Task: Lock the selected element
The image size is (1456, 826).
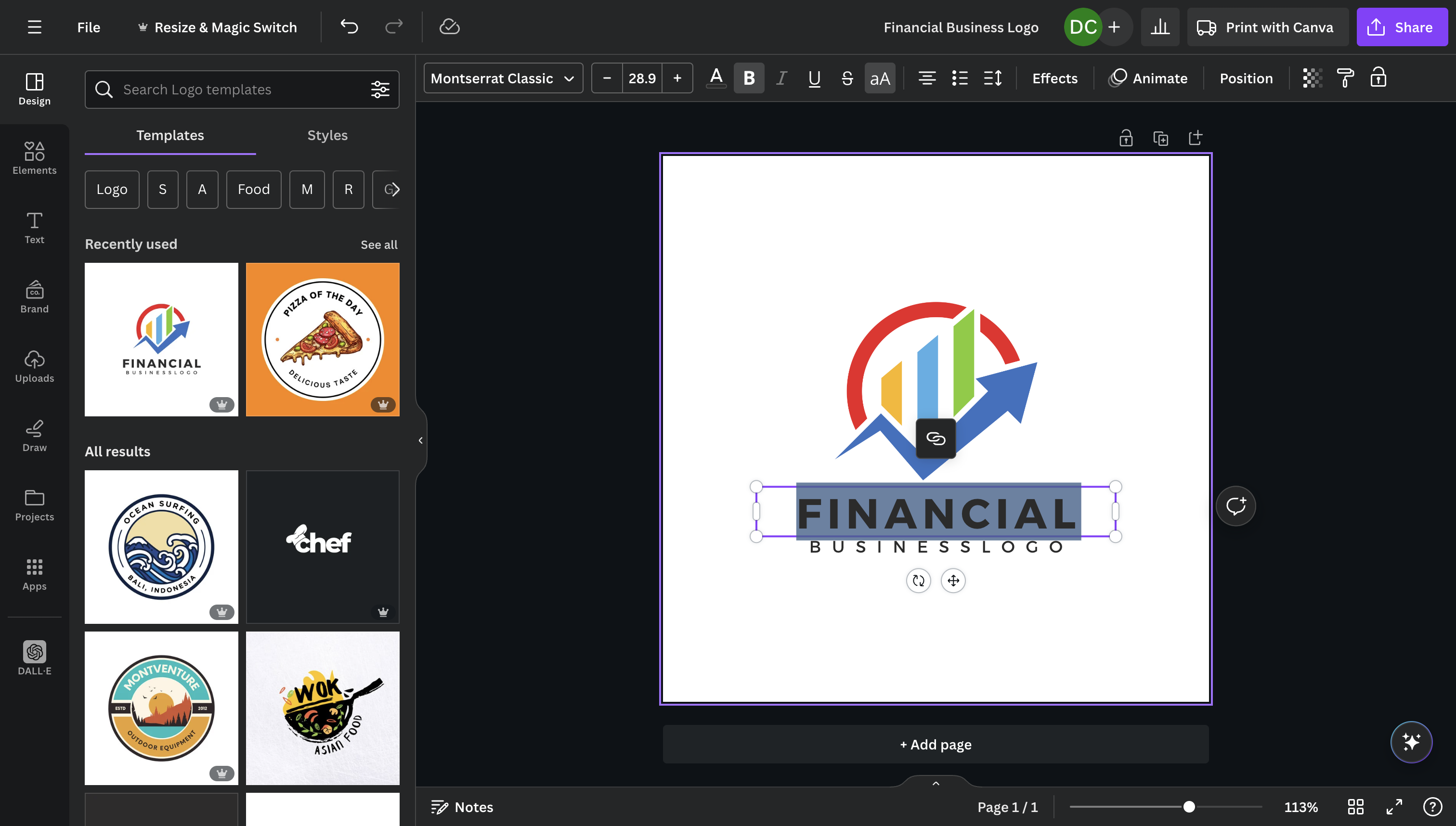Action: 1378,77
